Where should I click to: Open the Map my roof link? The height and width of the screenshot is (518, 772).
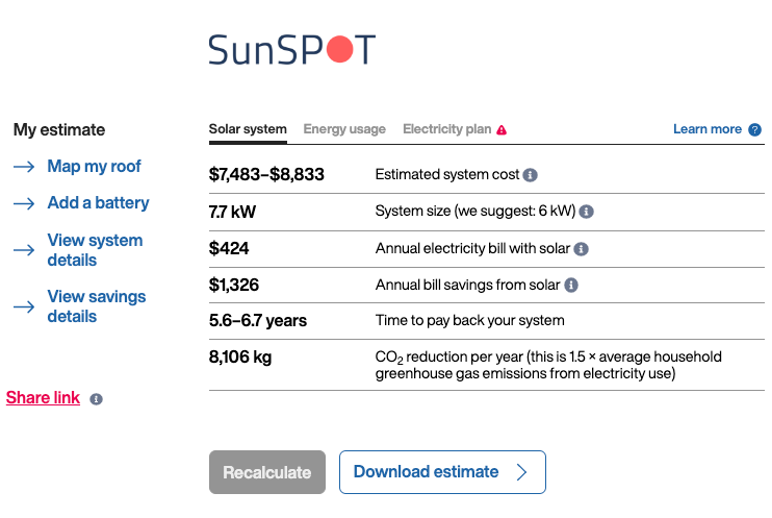click(x=94, y=166)
